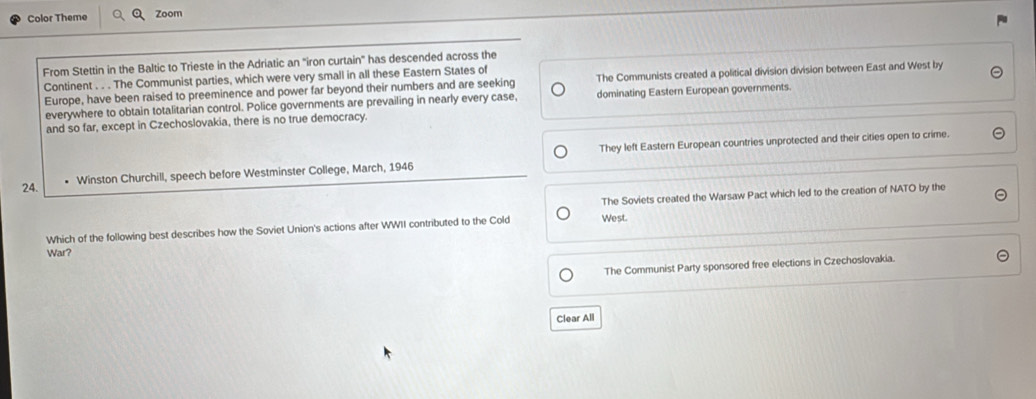Click the question prompt about Soviet actions
Screen dimensions: 1036x399
pos(278,236)
